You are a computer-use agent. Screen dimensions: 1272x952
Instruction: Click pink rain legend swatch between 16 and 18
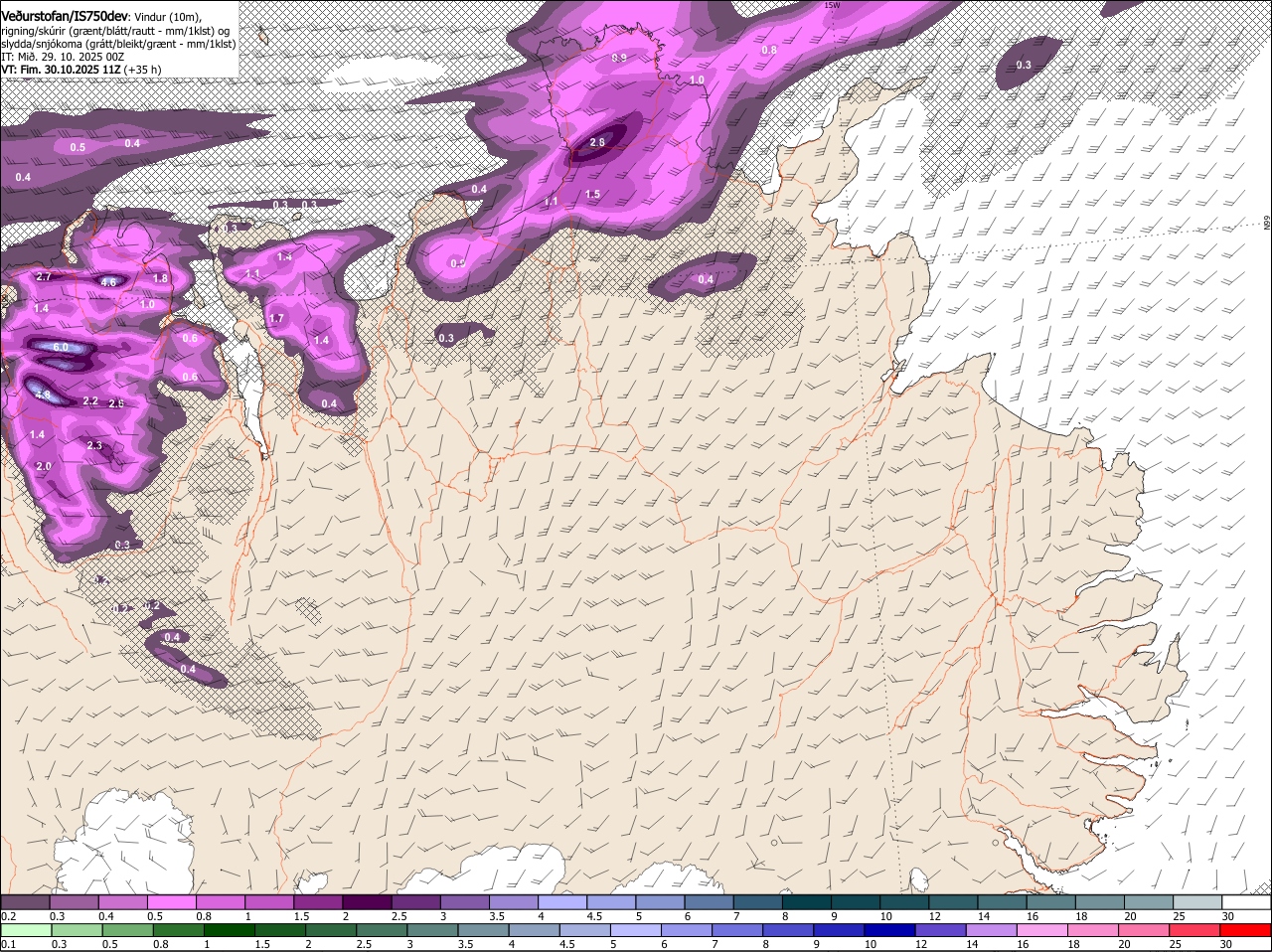[x=1043, y=931]
